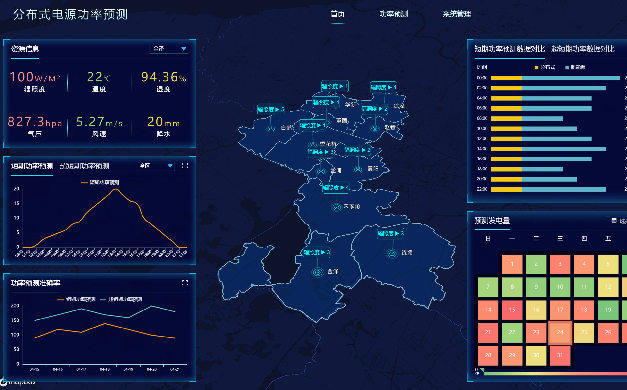Select day 26 heatmap cell

tap(608, 332)
